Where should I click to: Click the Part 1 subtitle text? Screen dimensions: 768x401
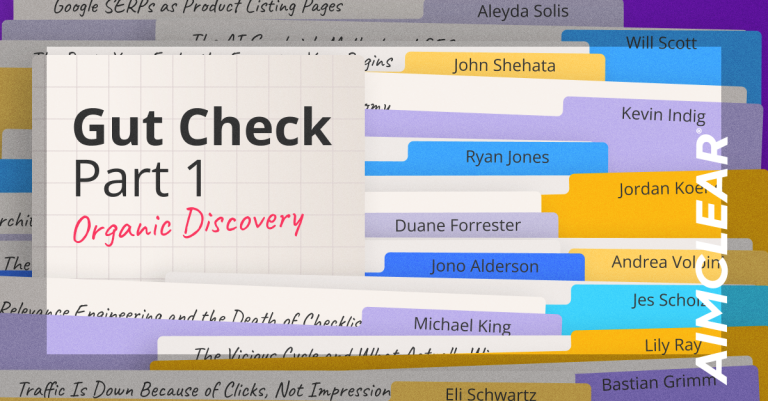pos(139,179)
